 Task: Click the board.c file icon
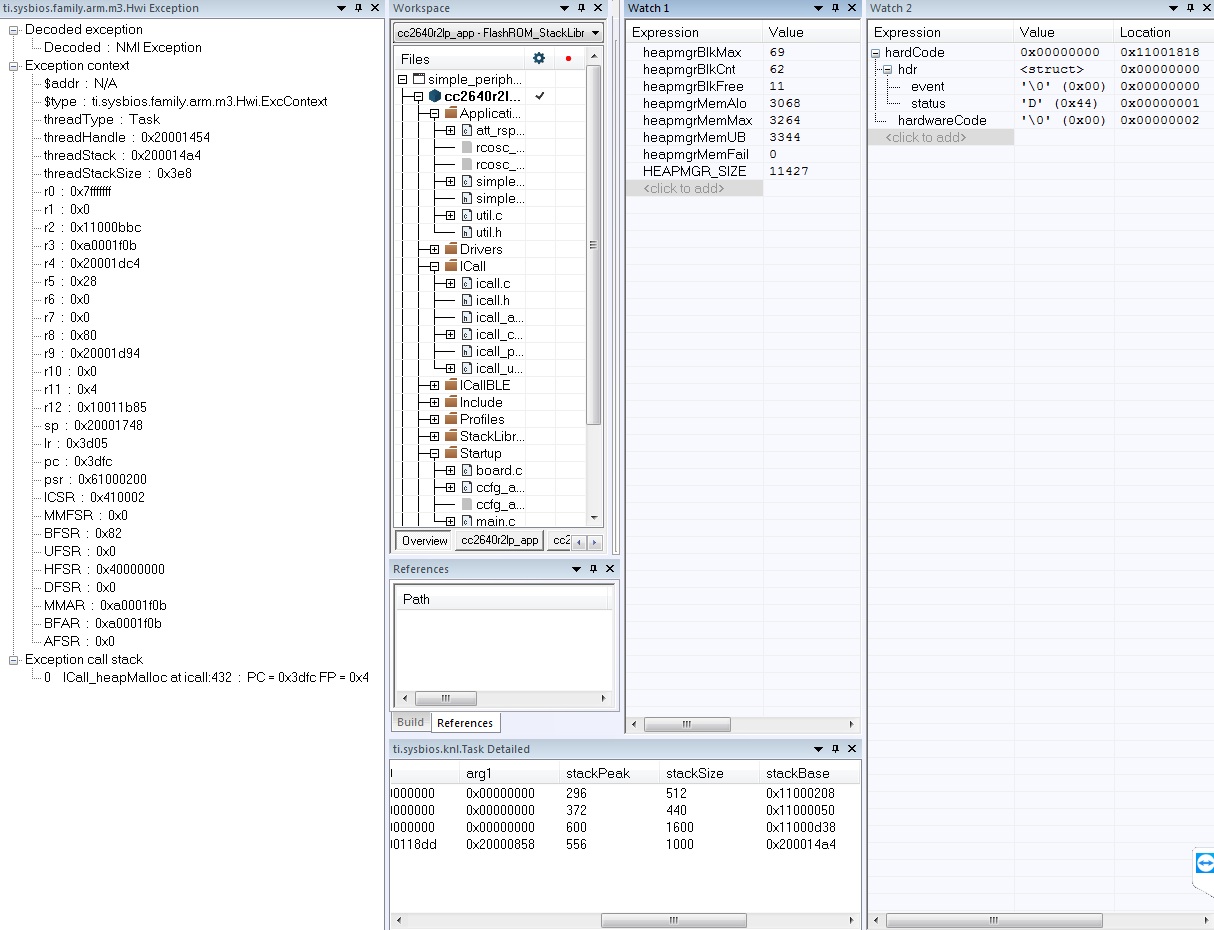467,470
